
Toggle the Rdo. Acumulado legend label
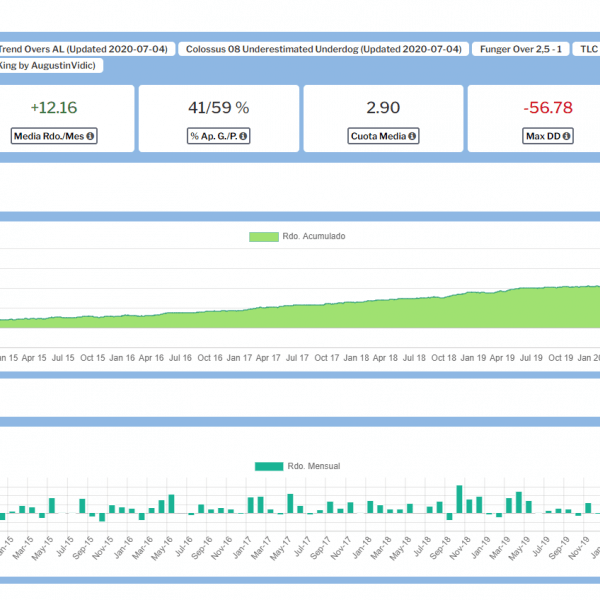pyautogui.click(x=313, y=237)
